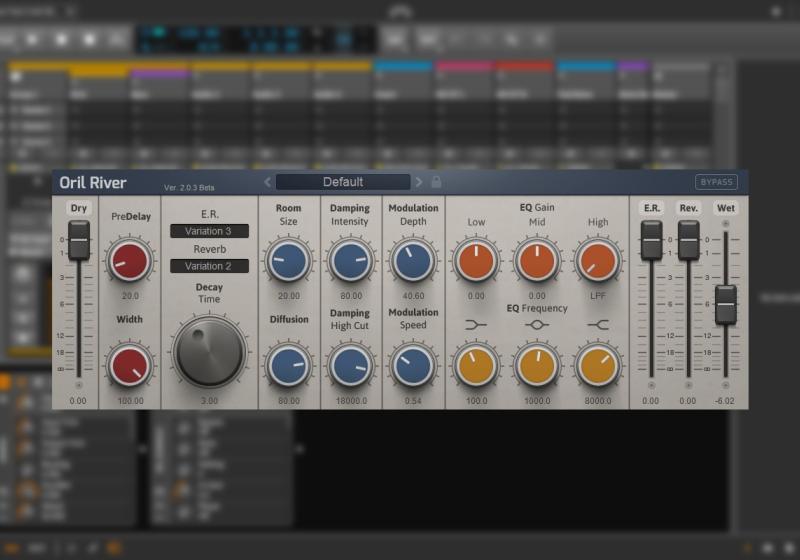Click the preset lock icon
Viewport: 800px width, 560px height.
[436, 182]
